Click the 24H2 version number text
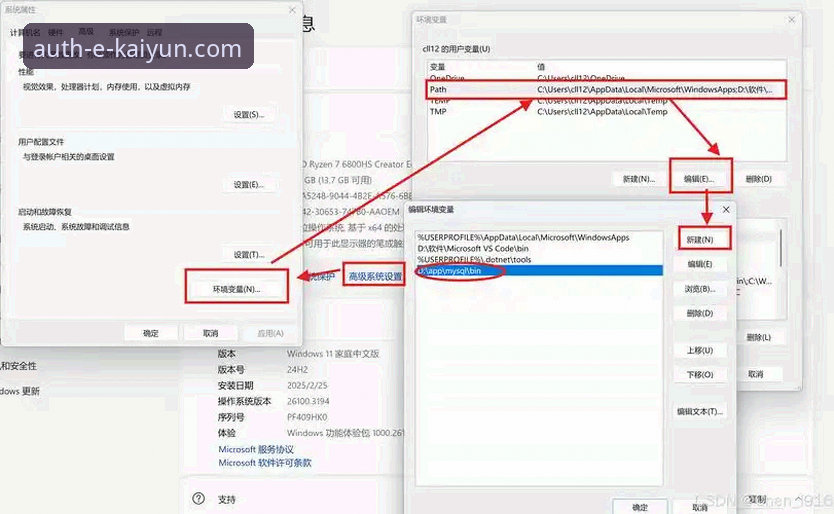The width and height of the screenshot is (834, 514). [297, 369]
